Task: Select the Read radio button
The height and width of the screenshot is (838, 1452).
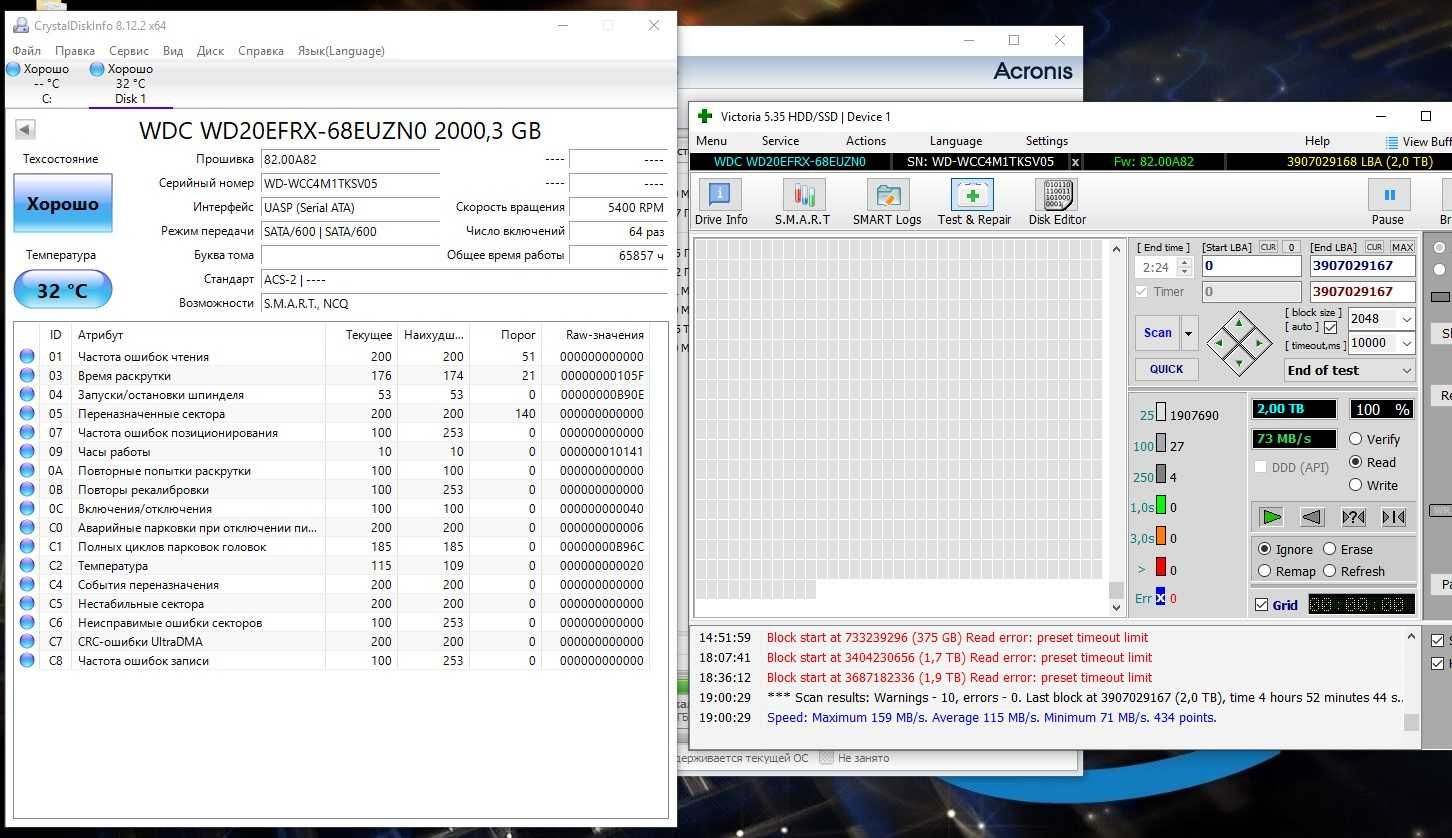Action: point(1356,462)
